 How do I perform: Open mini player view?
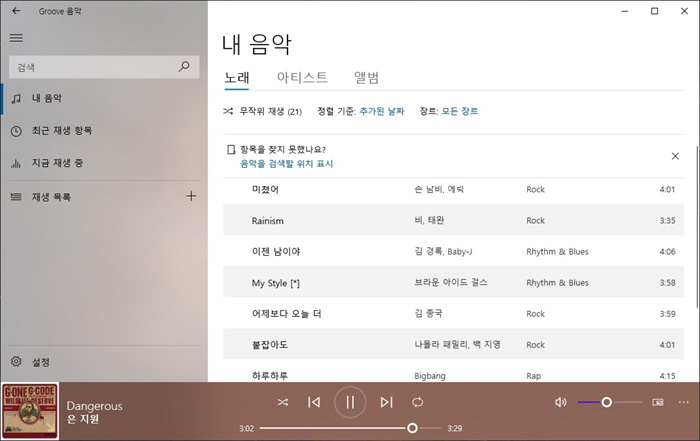point(657,402)
